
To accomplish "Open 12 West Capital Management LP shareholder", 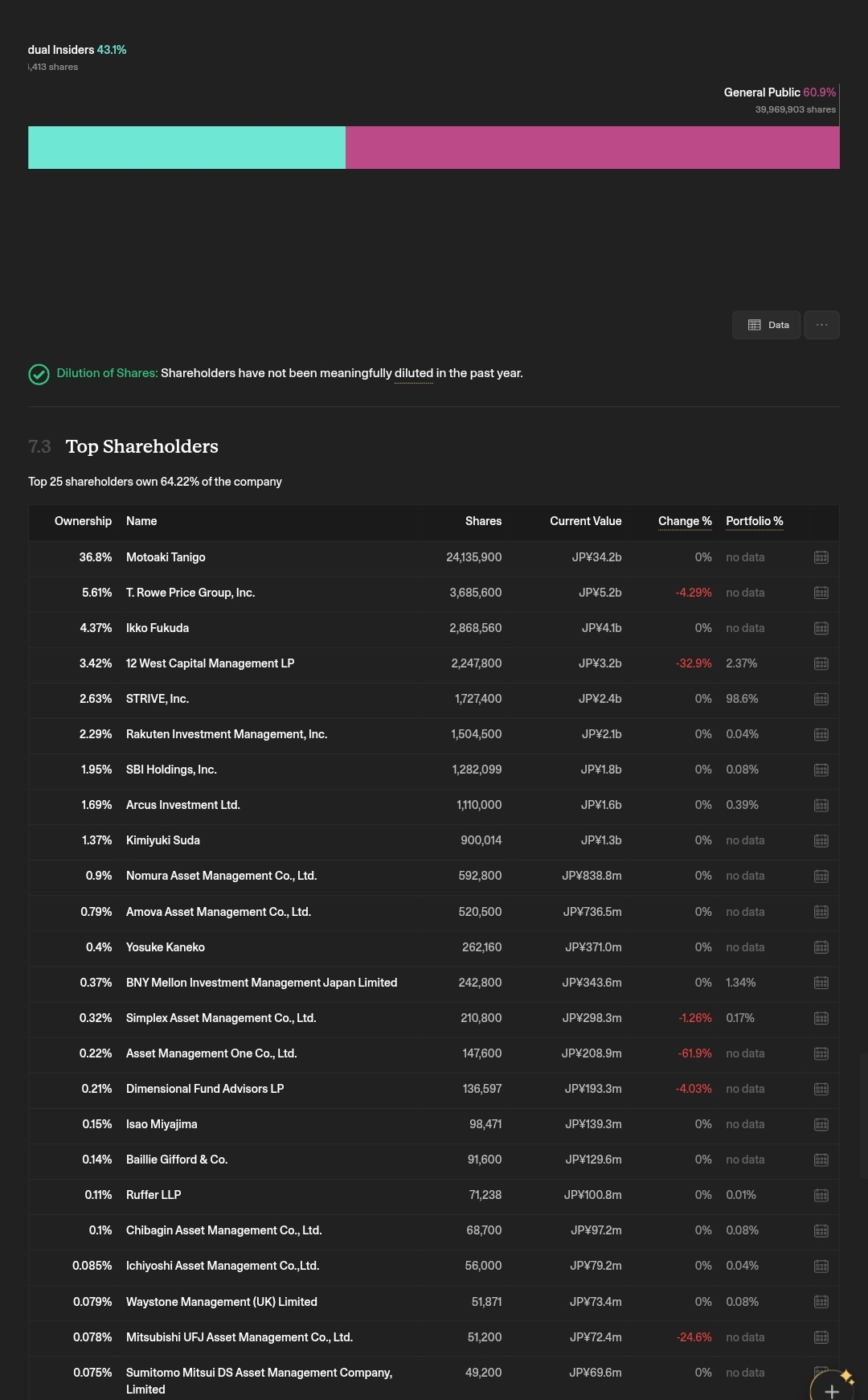I will pyautogui.click(x=210, y=663).
